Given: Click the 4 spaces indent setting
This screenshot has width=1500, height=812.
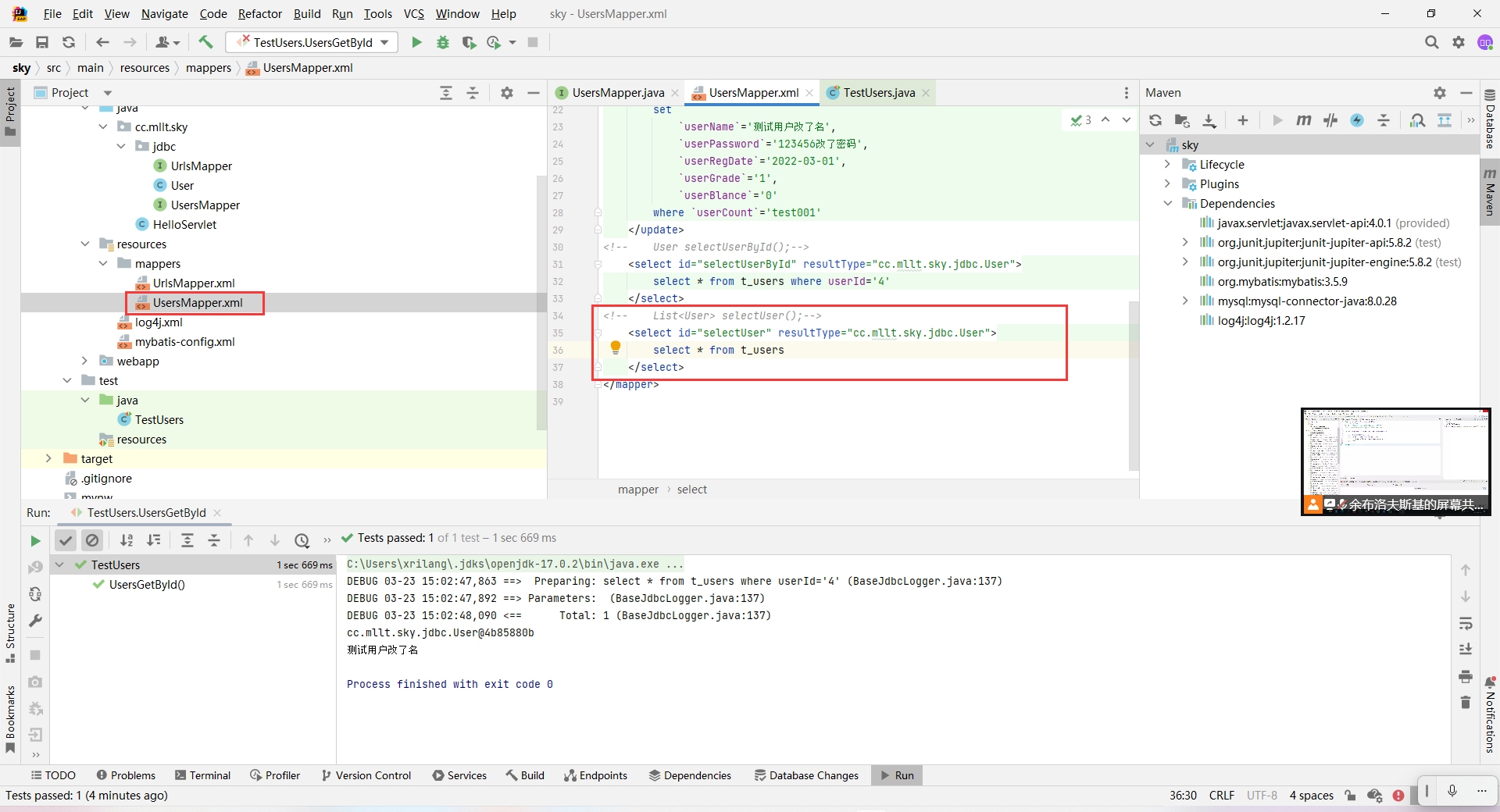Looking at the screenshot, I should coord(1311,795).
